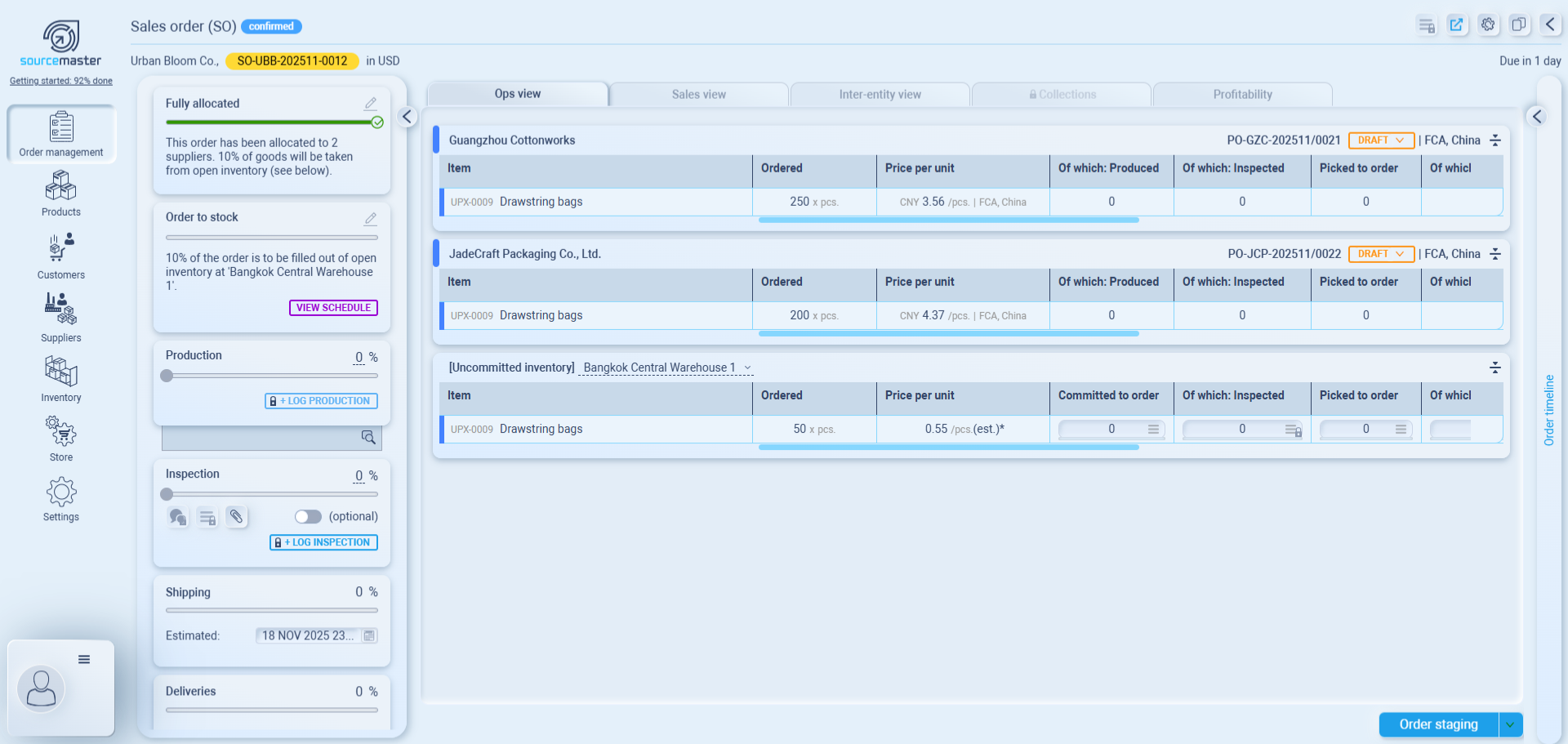Collapse the Guangzhou Cottonworks section
The width and height of the screenshot is (1568, 744).
pos(1495,140)
